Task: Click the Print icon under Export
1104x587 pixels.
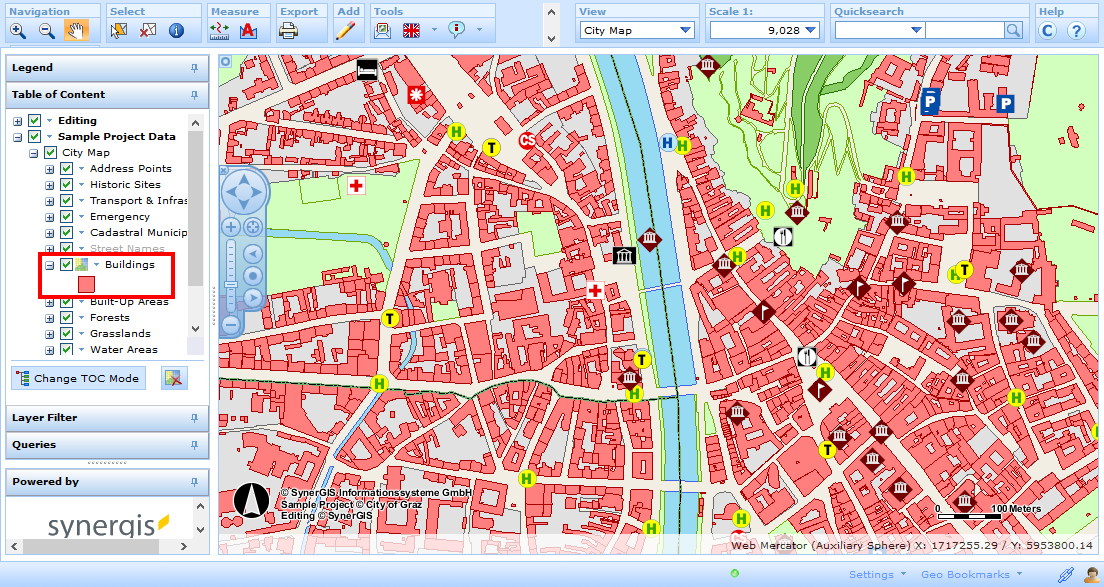Action: tap(288, 30)
